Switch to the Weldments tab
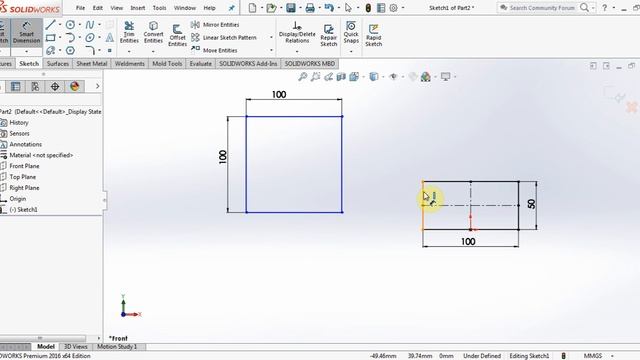This screenshot has height=360, width=640. point(129,64)
